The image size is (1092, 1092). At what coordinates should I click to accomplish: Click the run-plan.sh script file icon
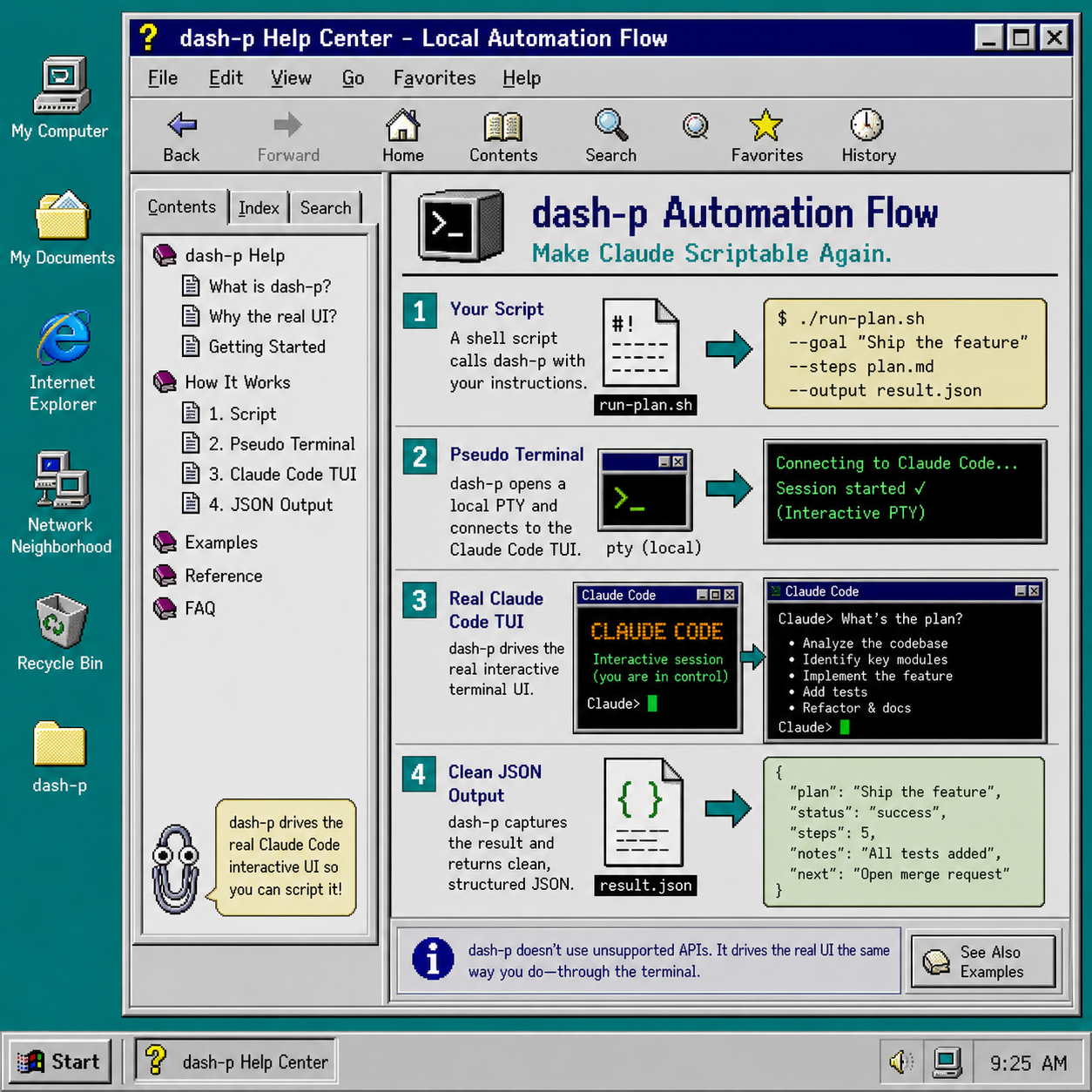[x=641, y=343]
